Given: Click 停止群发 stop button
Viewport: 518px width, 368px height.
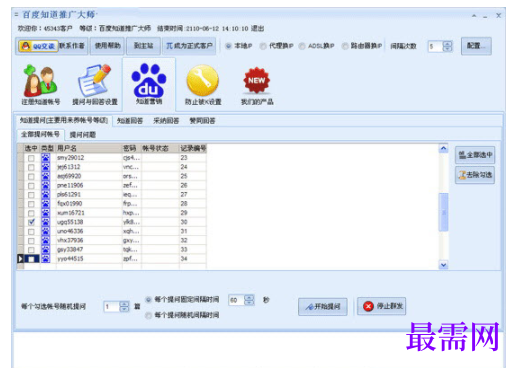Looking at the screenshot, I should pos(382,306).
